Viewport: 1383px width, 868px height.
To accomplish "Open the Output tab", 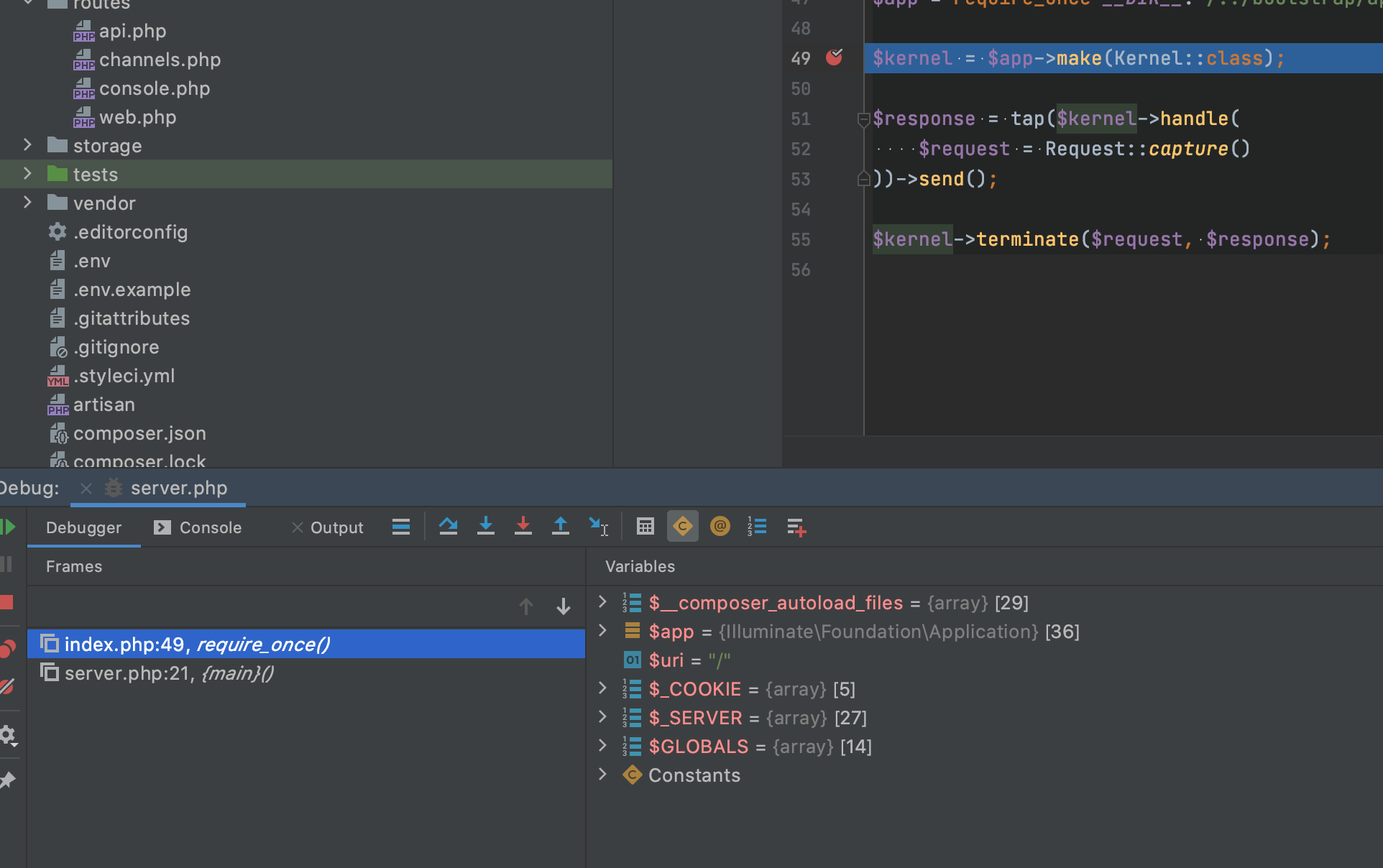I will click(x=336, y=527).
